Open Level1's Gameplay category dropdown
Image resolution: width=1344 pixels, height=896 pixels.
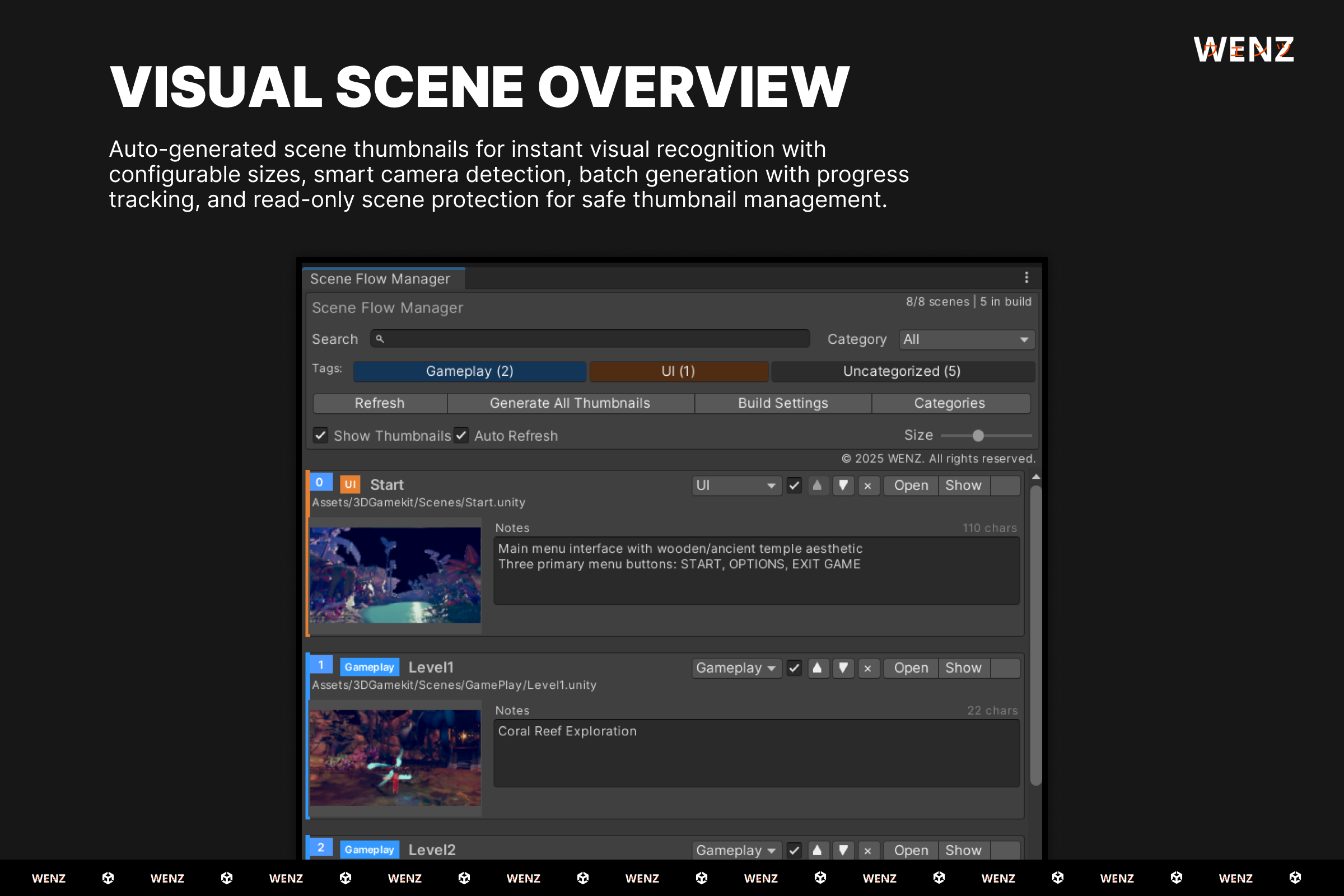click(x=736, y=668)
